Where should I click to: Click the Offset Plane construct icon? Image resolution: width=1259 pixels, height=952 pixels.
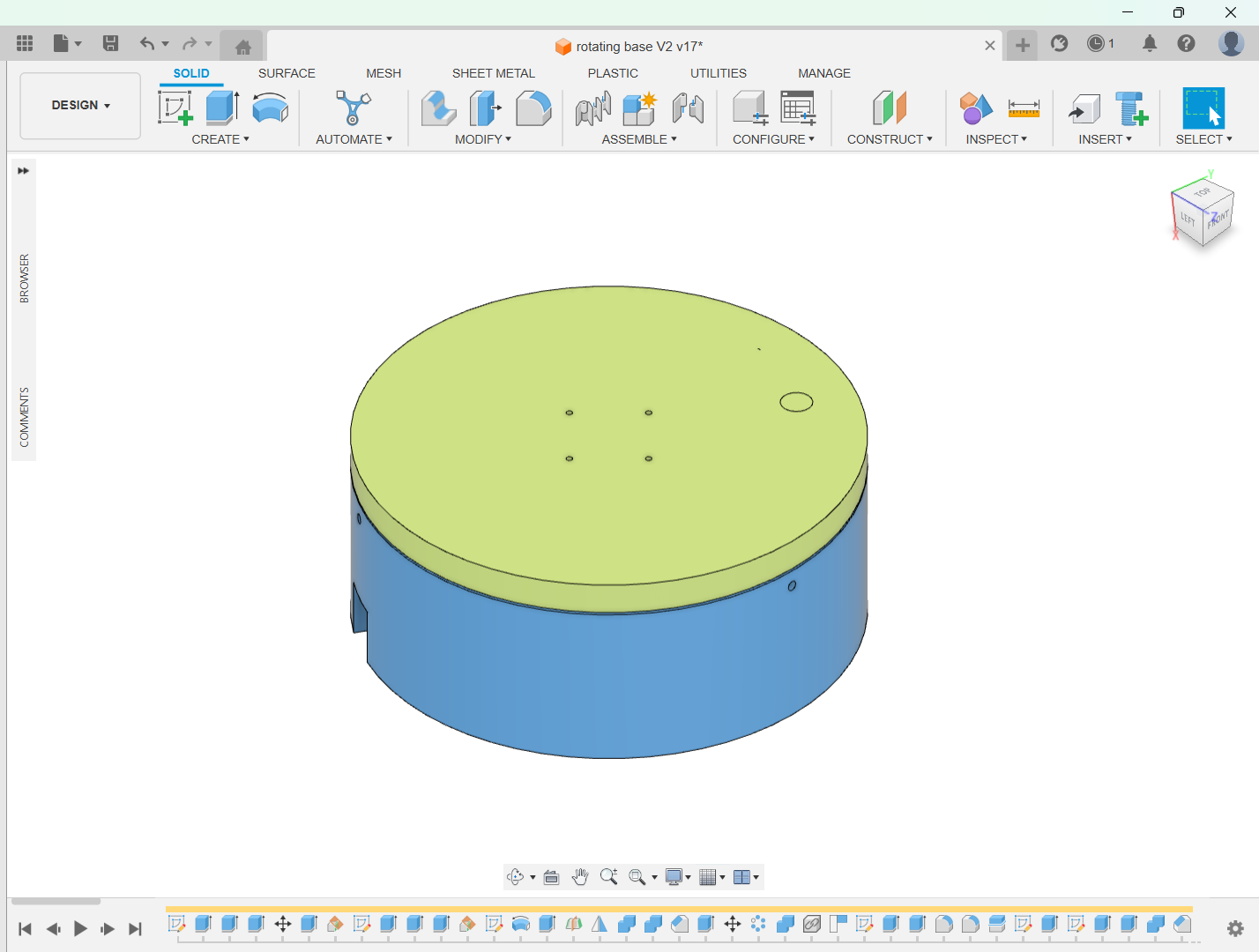click(x=889, y=108)
